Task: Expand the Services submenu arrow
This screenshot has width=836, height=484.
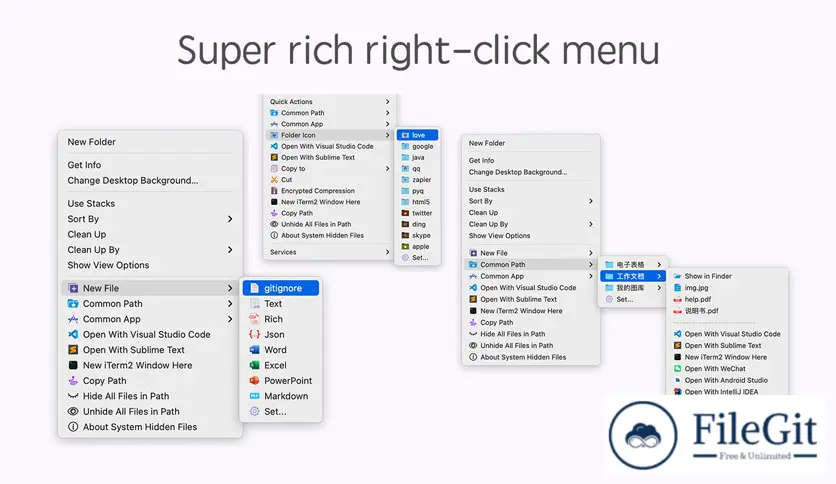Action: [x=388, y=252]
